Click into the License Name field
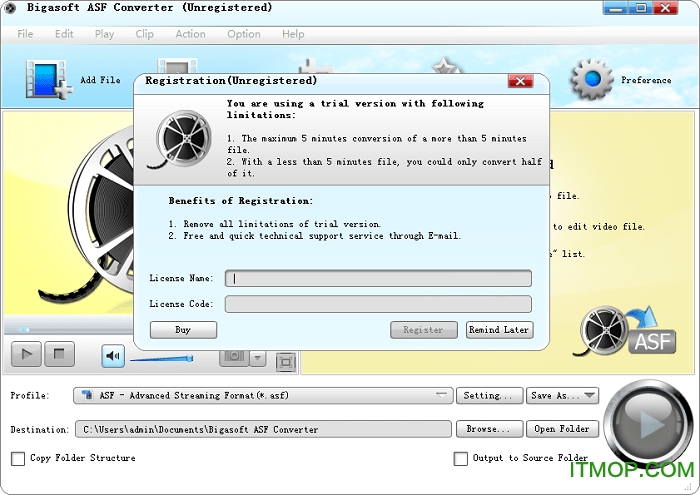This screenshot has height=495, width=700. click(x=378, y=279)
